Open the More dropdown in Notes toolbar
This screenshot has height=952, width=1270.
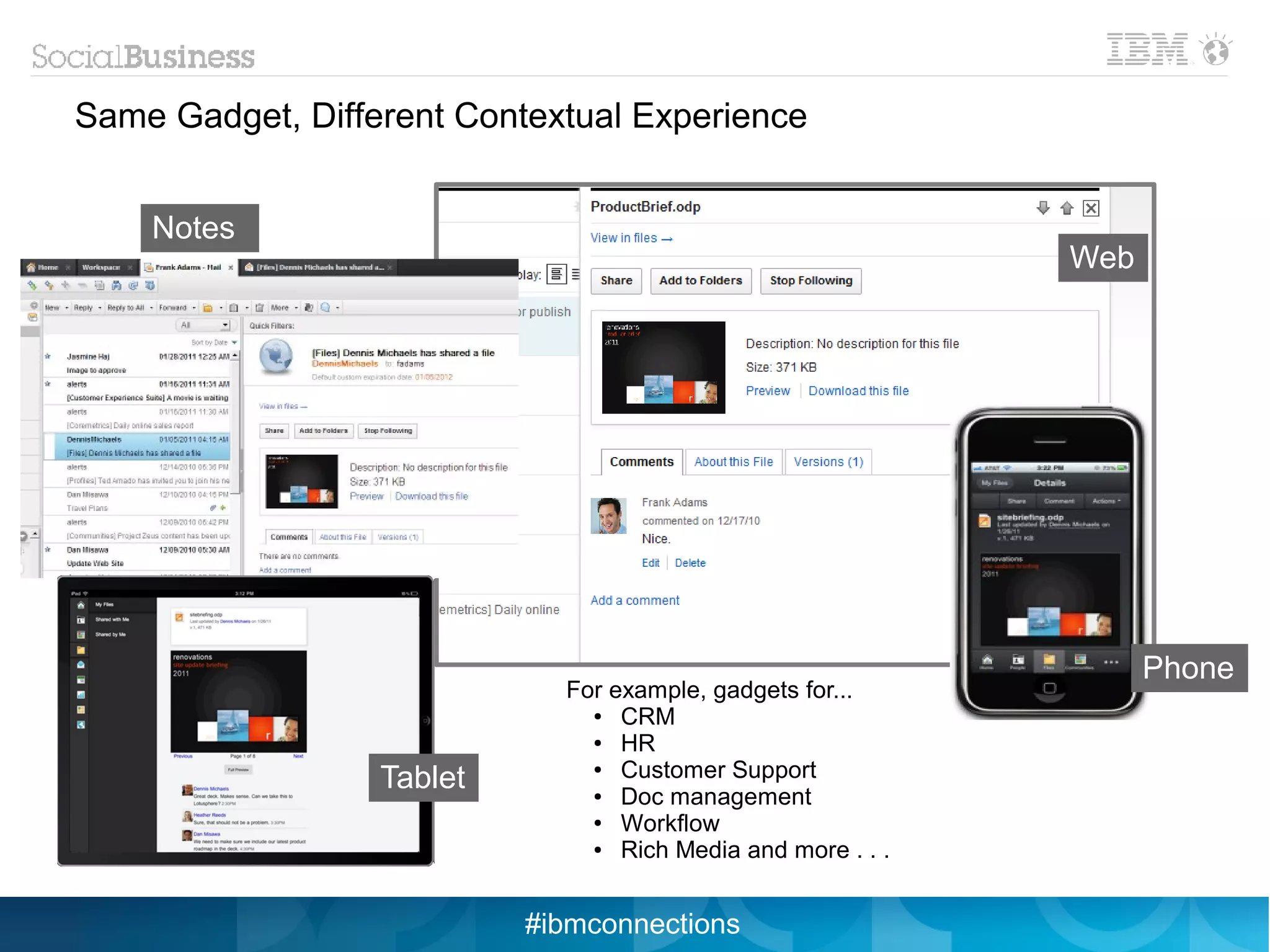click(x=283, y=308)
